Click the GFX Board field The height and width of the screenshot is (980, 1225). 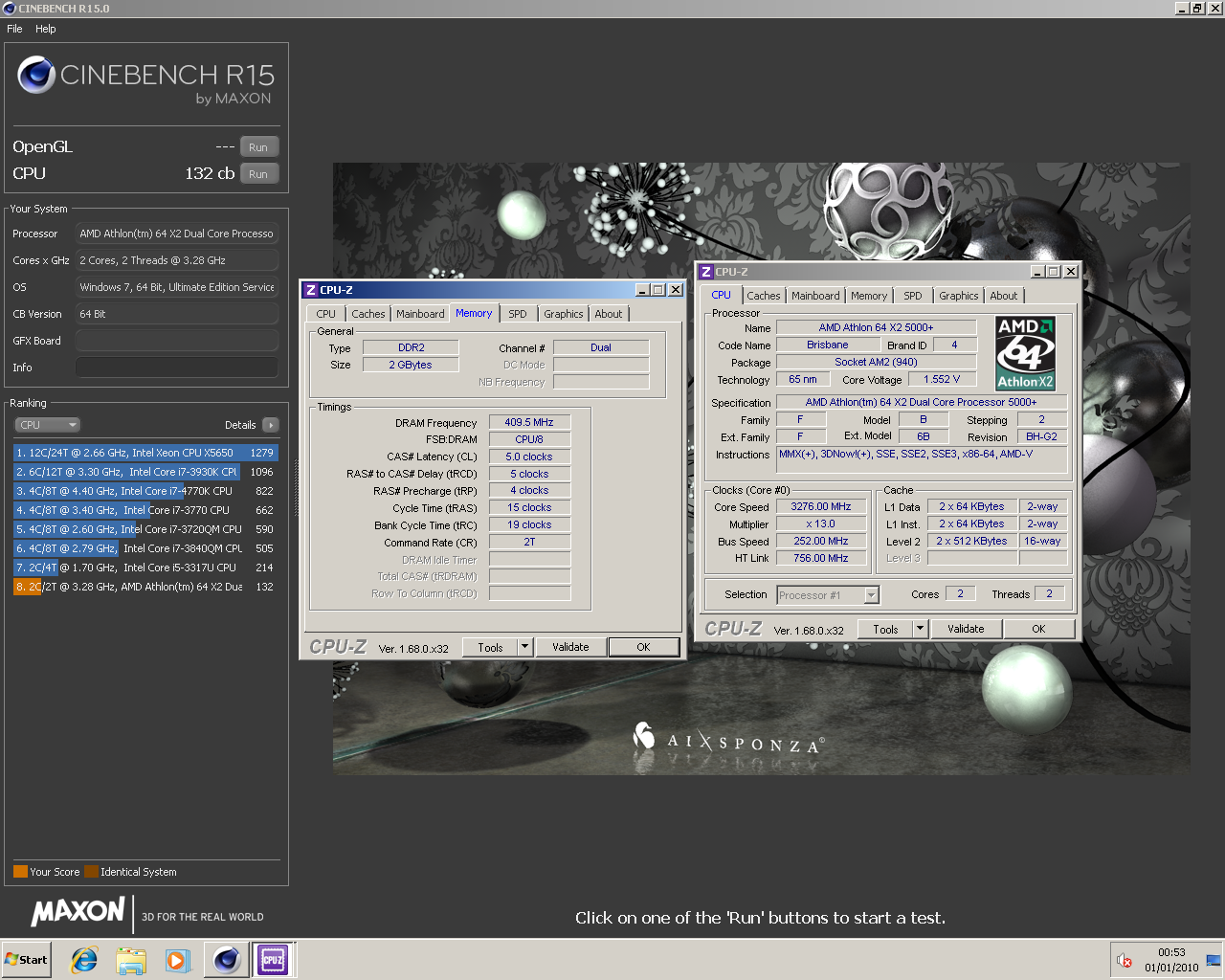pyautogui.click(x=177, y=341)
